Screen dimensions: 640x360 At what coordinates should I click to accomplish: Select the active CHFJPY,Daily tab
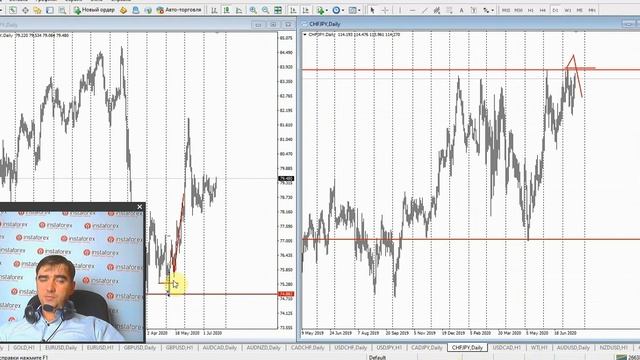tap(467, 348)
